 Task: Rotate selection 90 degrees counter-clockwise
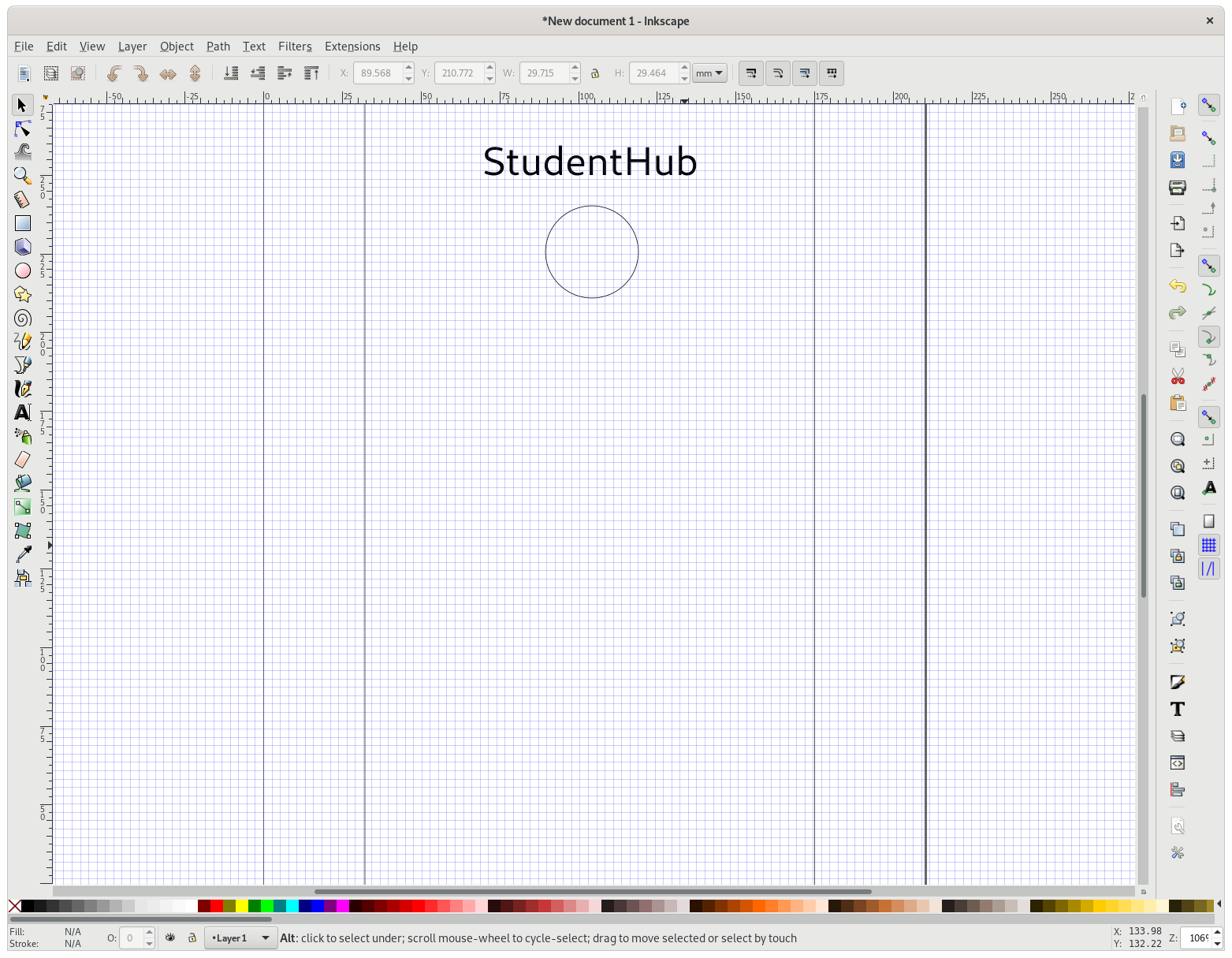[114, 73]
